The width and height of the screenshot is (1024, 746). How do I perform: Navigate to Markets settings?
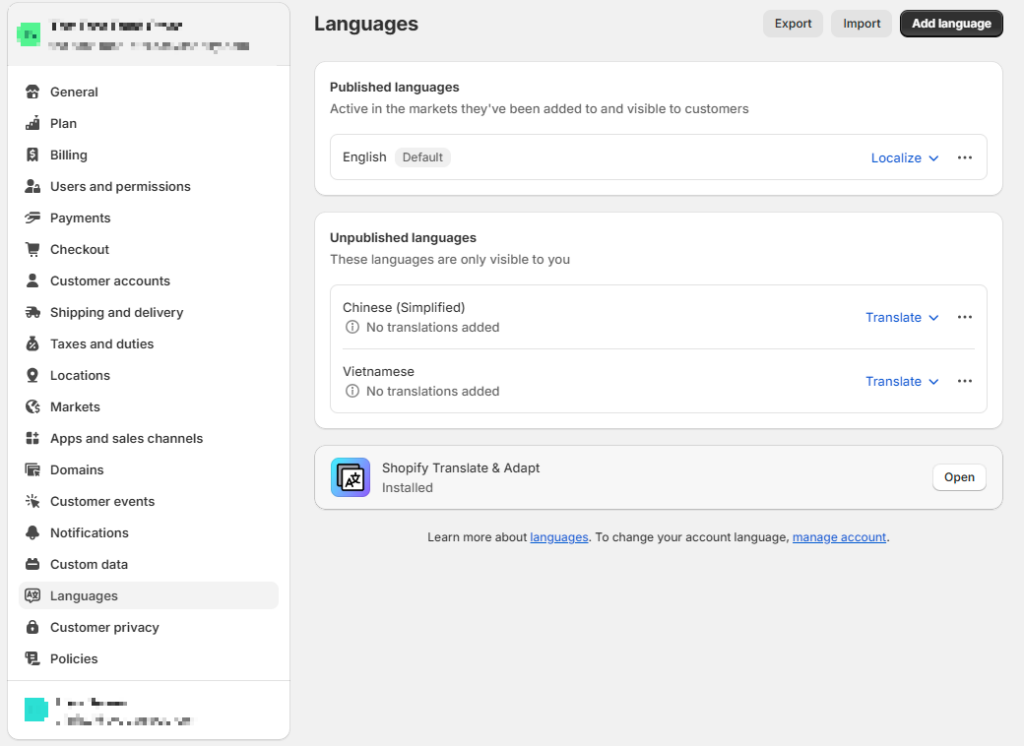(149, 406)
